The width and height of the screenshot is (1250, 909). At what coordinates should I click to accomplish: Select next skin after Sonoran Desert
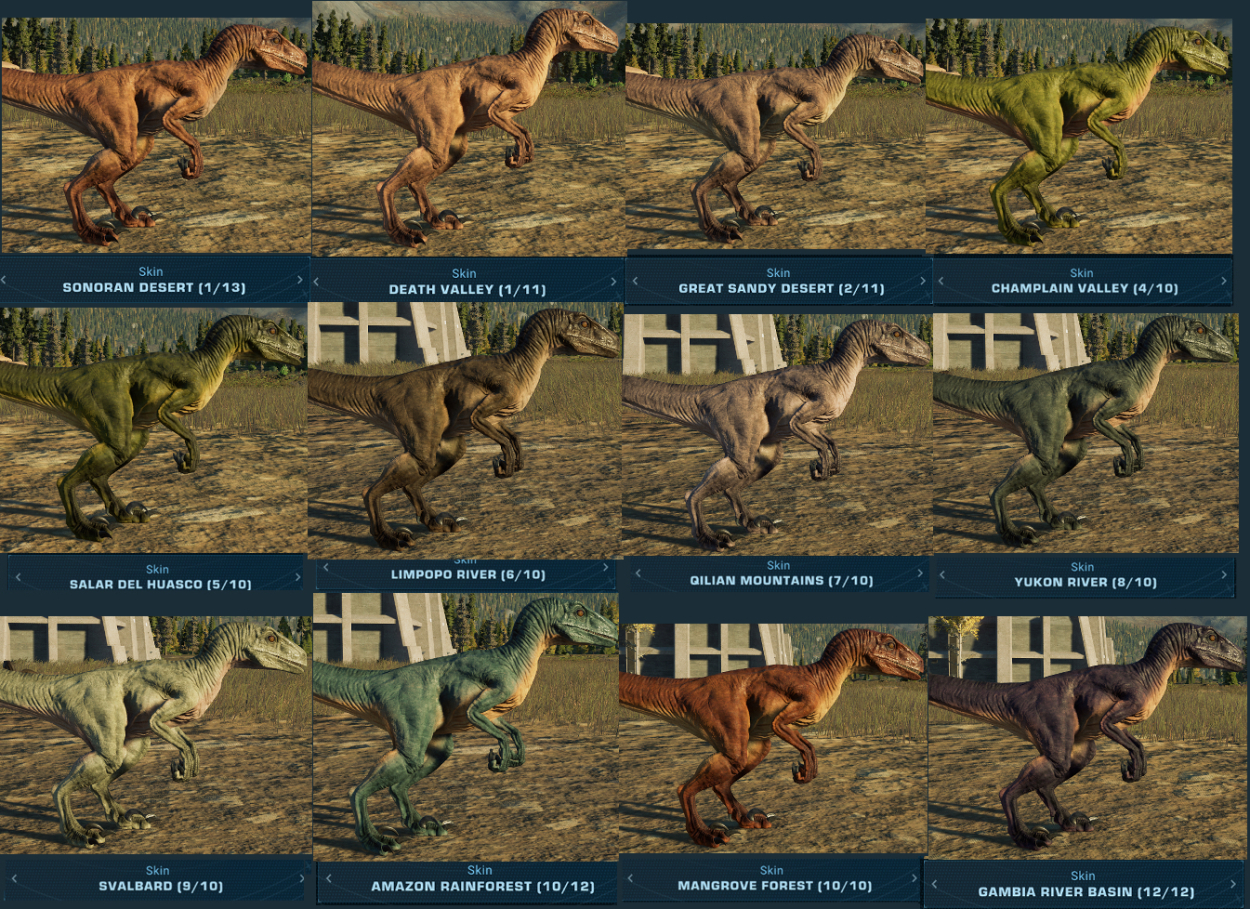click(x=301, y=281)
